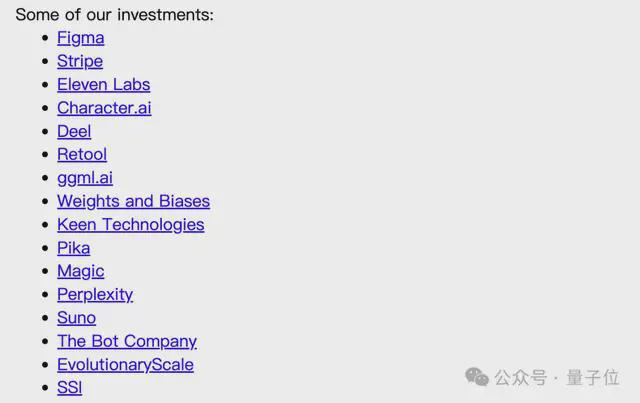Click the Suno link
The height and width of the screenshot is (403, 640).
point(76,318)
